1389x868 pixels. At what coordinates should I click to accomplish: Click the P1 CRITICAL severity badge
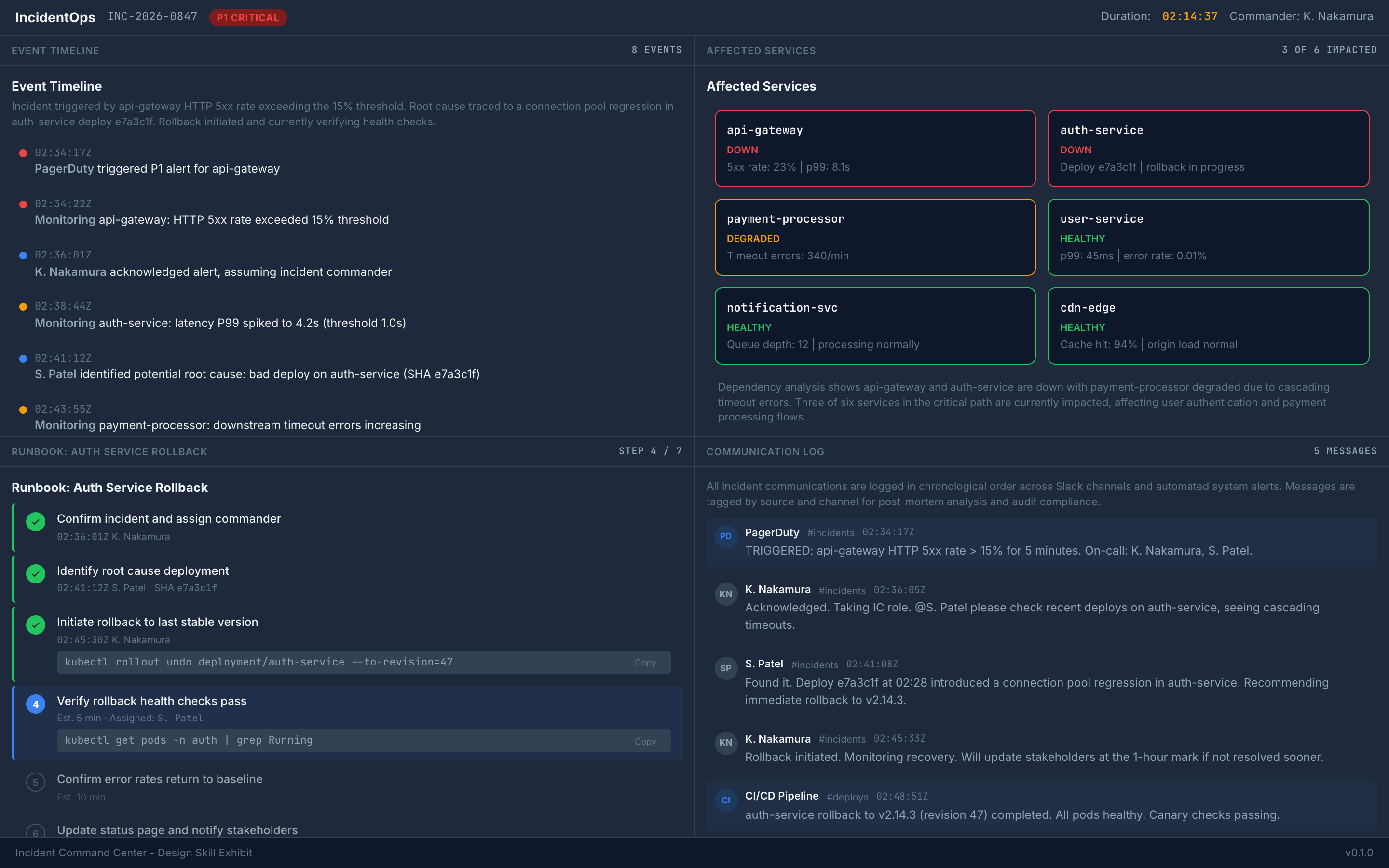(x=248, y=17)
